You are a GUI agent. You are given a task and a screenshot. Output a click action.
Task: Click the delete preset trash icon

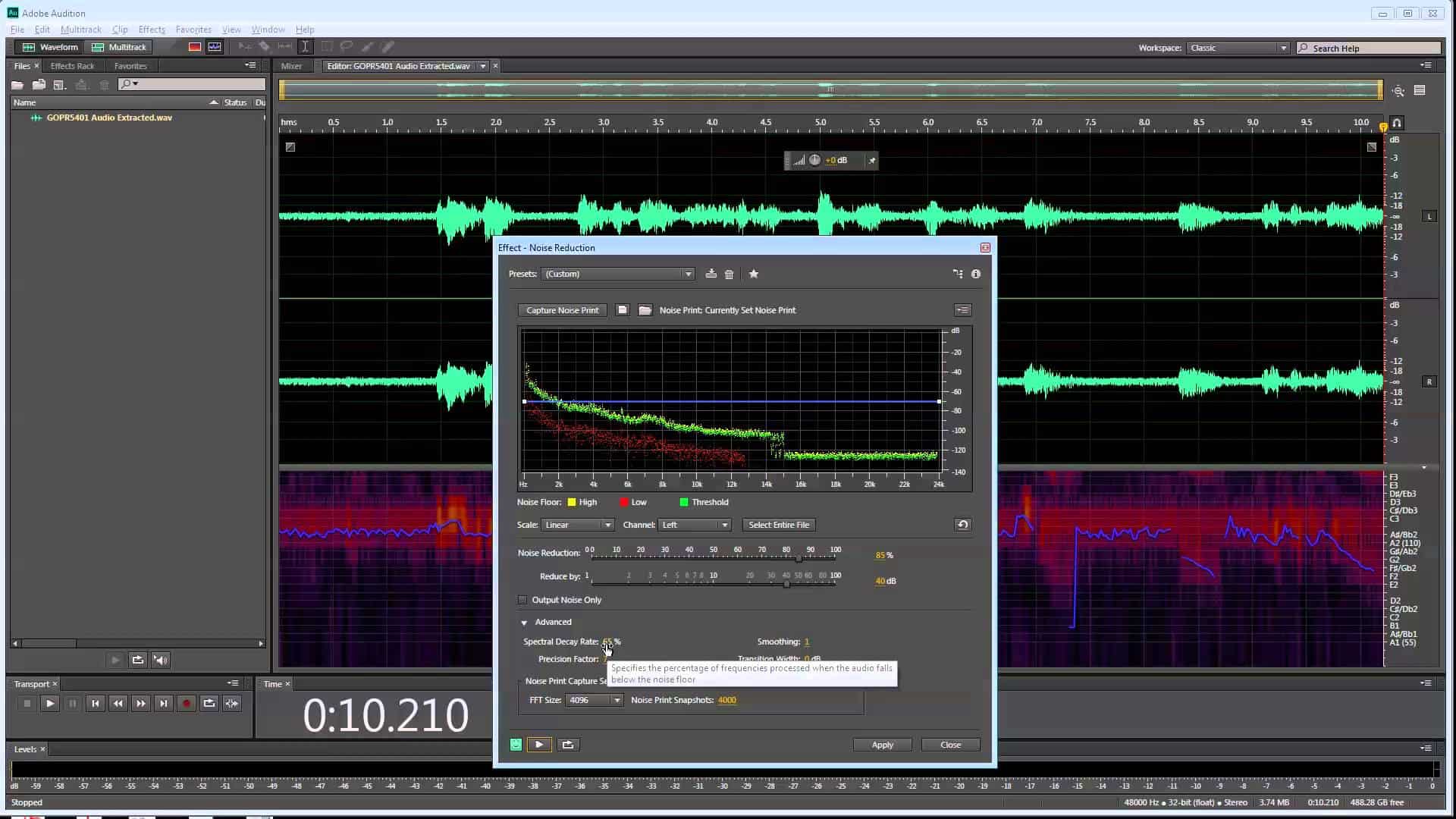tap(729, 274)
